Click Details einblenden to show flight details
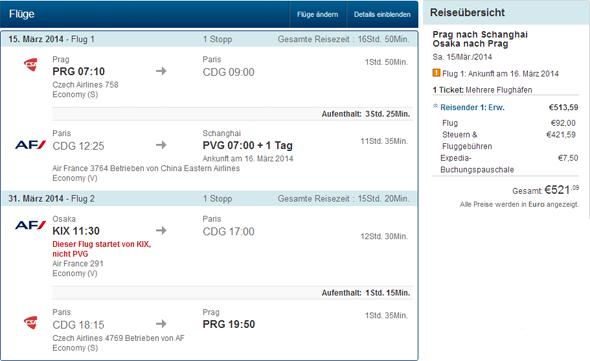The width and height of the screenshot is (590, 361). point(382,14)
